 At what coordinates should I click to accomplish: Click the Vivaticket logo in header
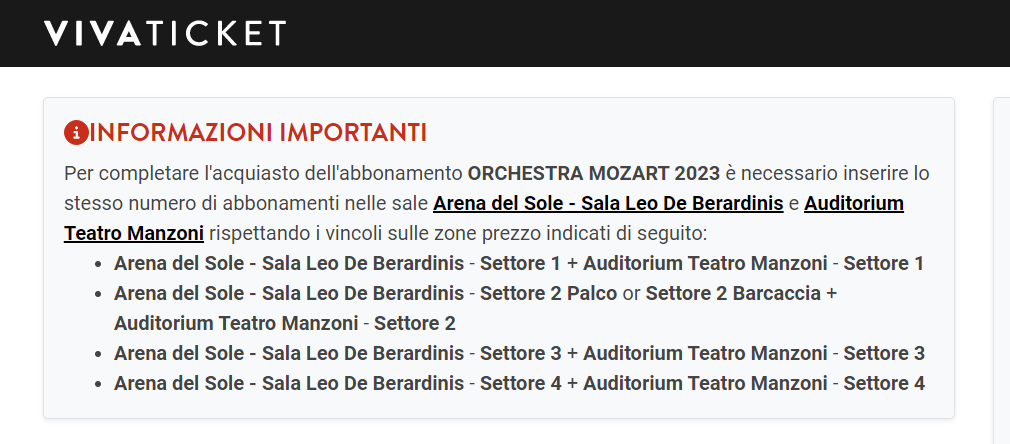pos(165,33)
